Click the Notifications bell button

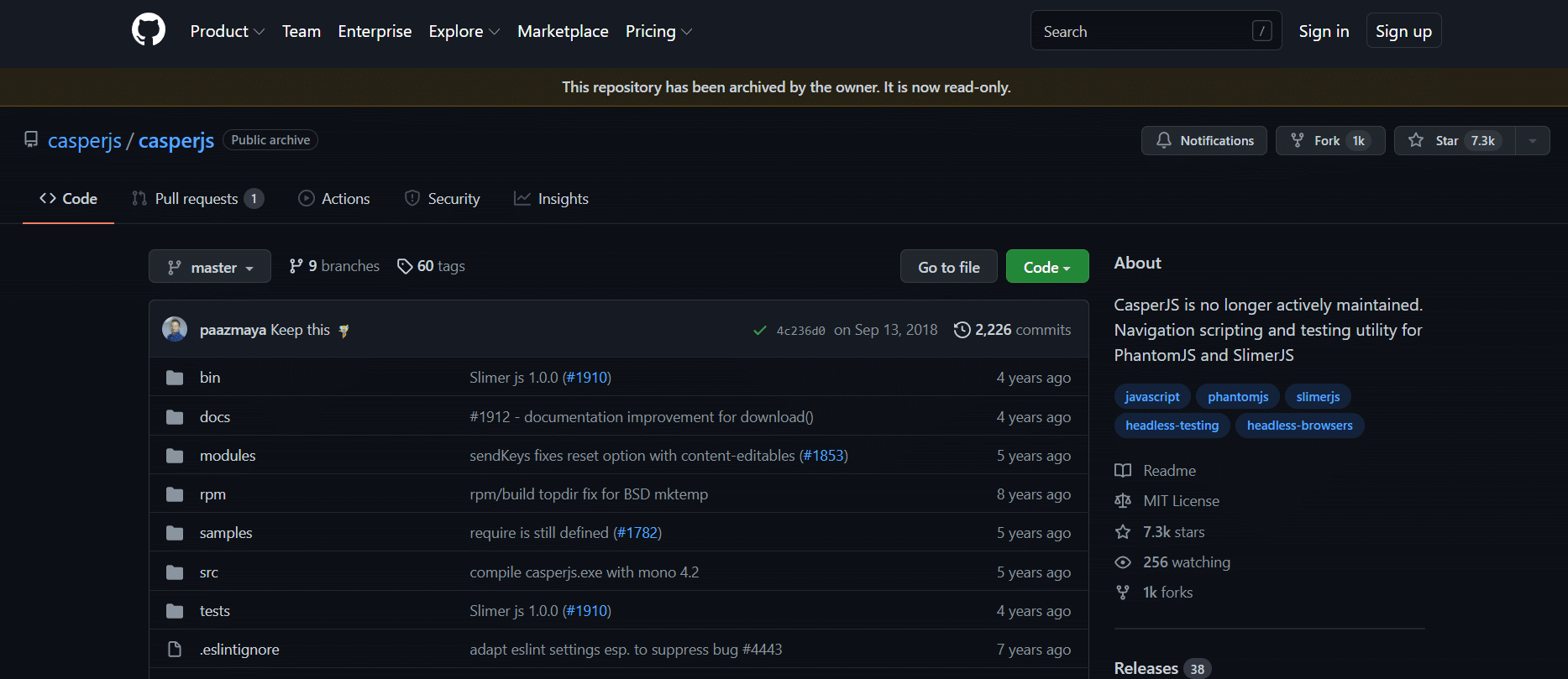(x=1204, y=140)
